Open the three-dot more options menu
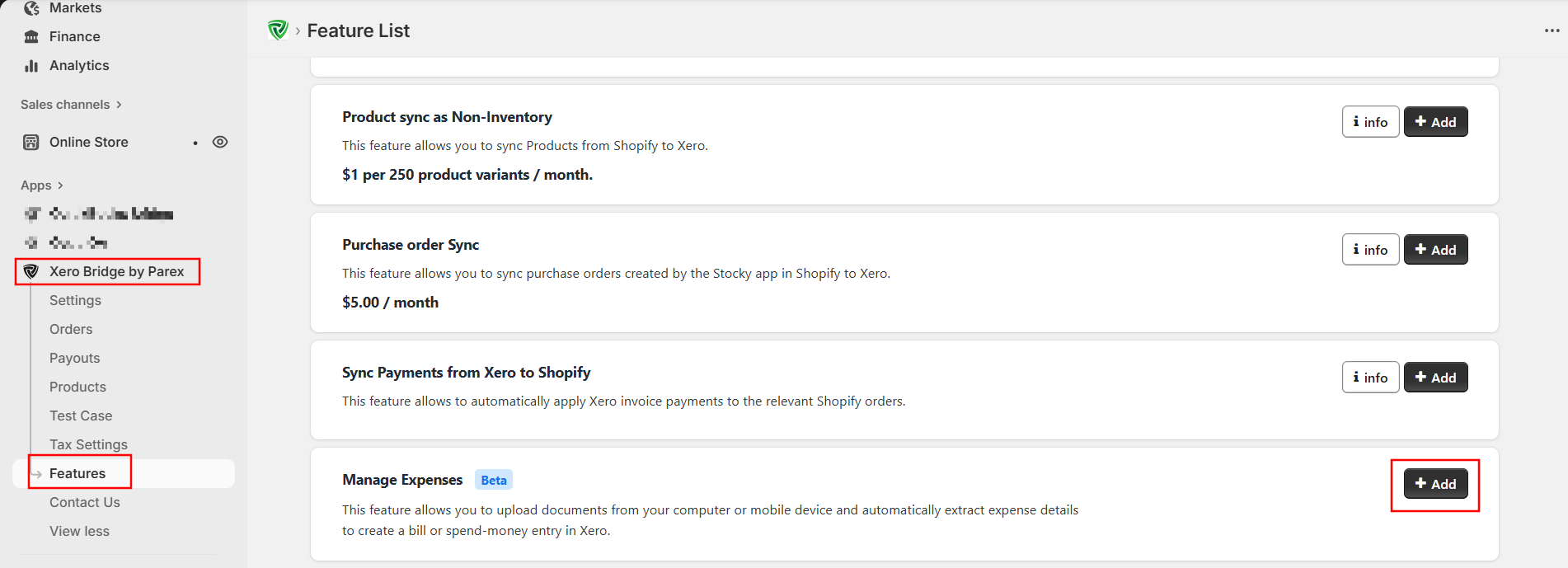1568x568 pixels. coord(1552,31)
